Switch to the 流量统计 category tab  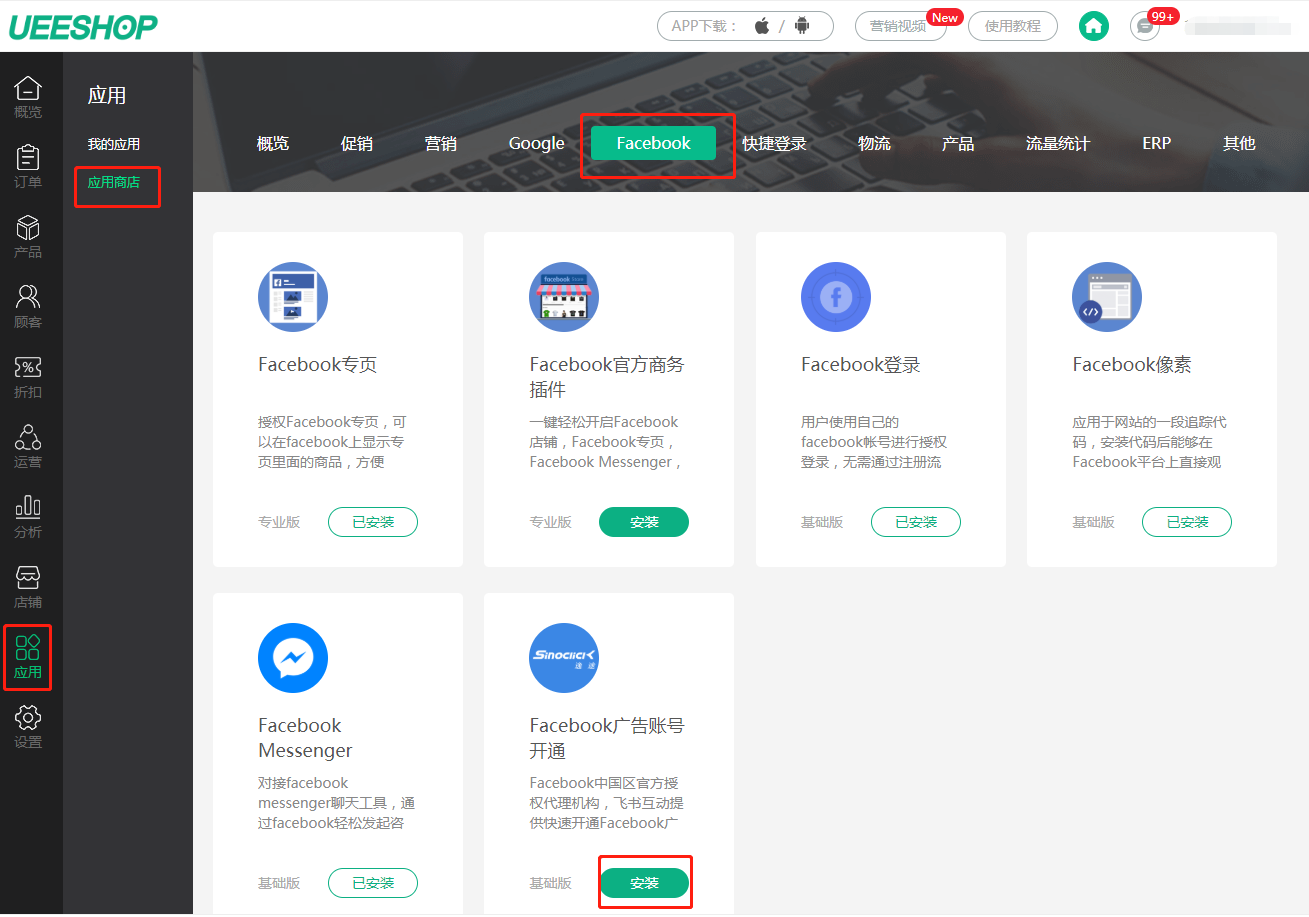pos(1058,143)
